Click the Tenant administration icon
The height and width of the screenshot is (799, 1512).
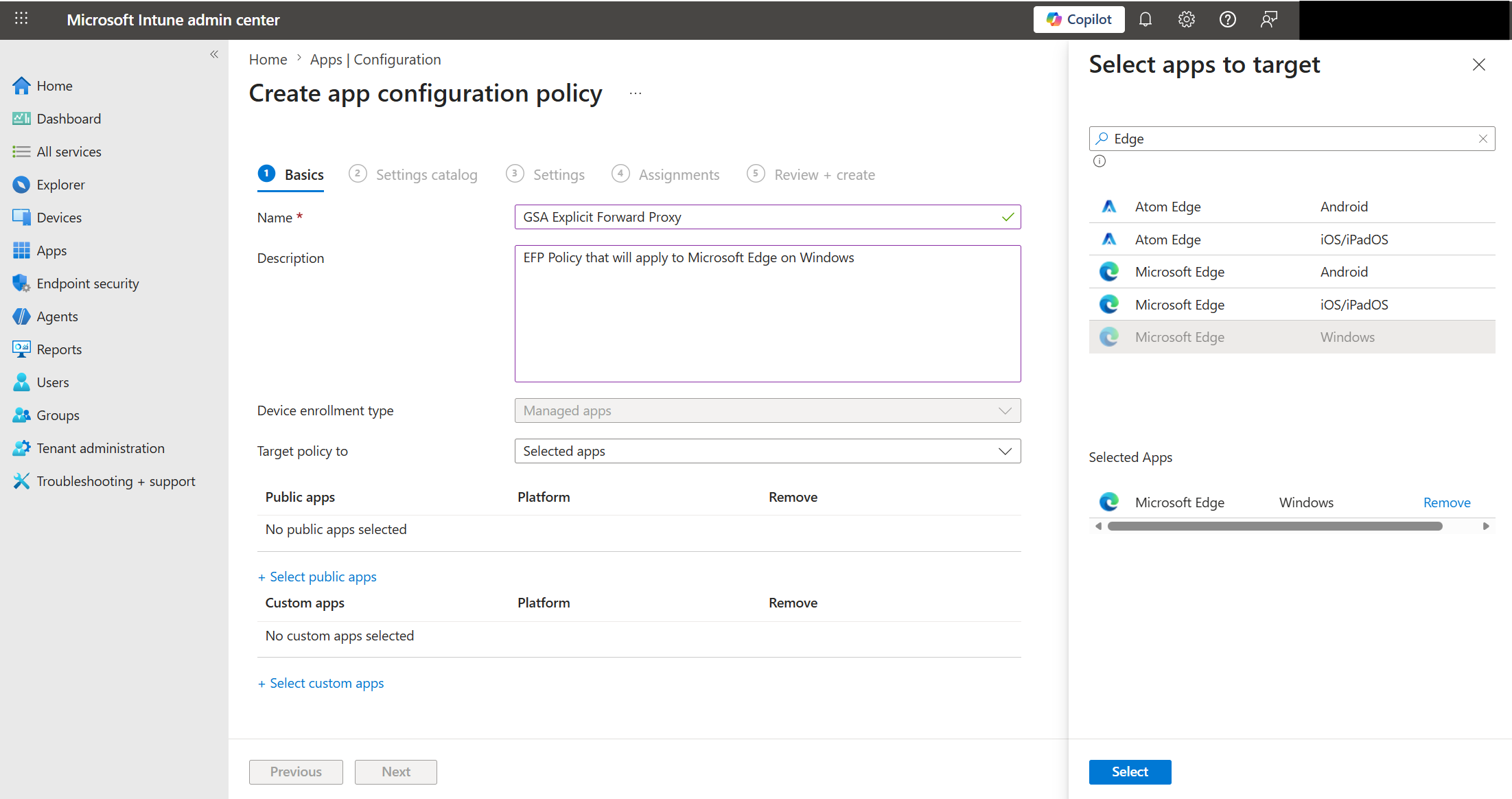(x=21, y=448)
